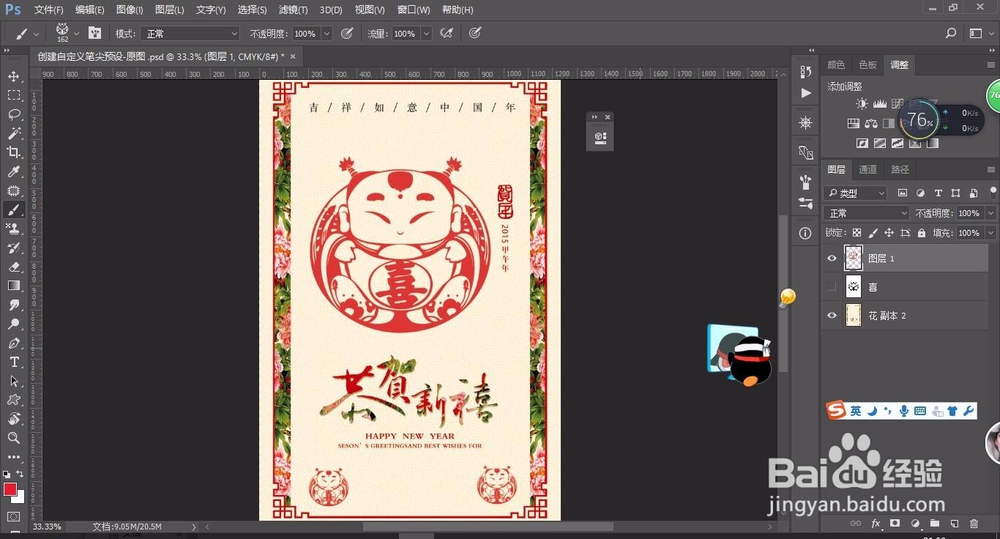Switch to the 色板 tab
Screen dimensions: 1000x539
tap(867, 65)
